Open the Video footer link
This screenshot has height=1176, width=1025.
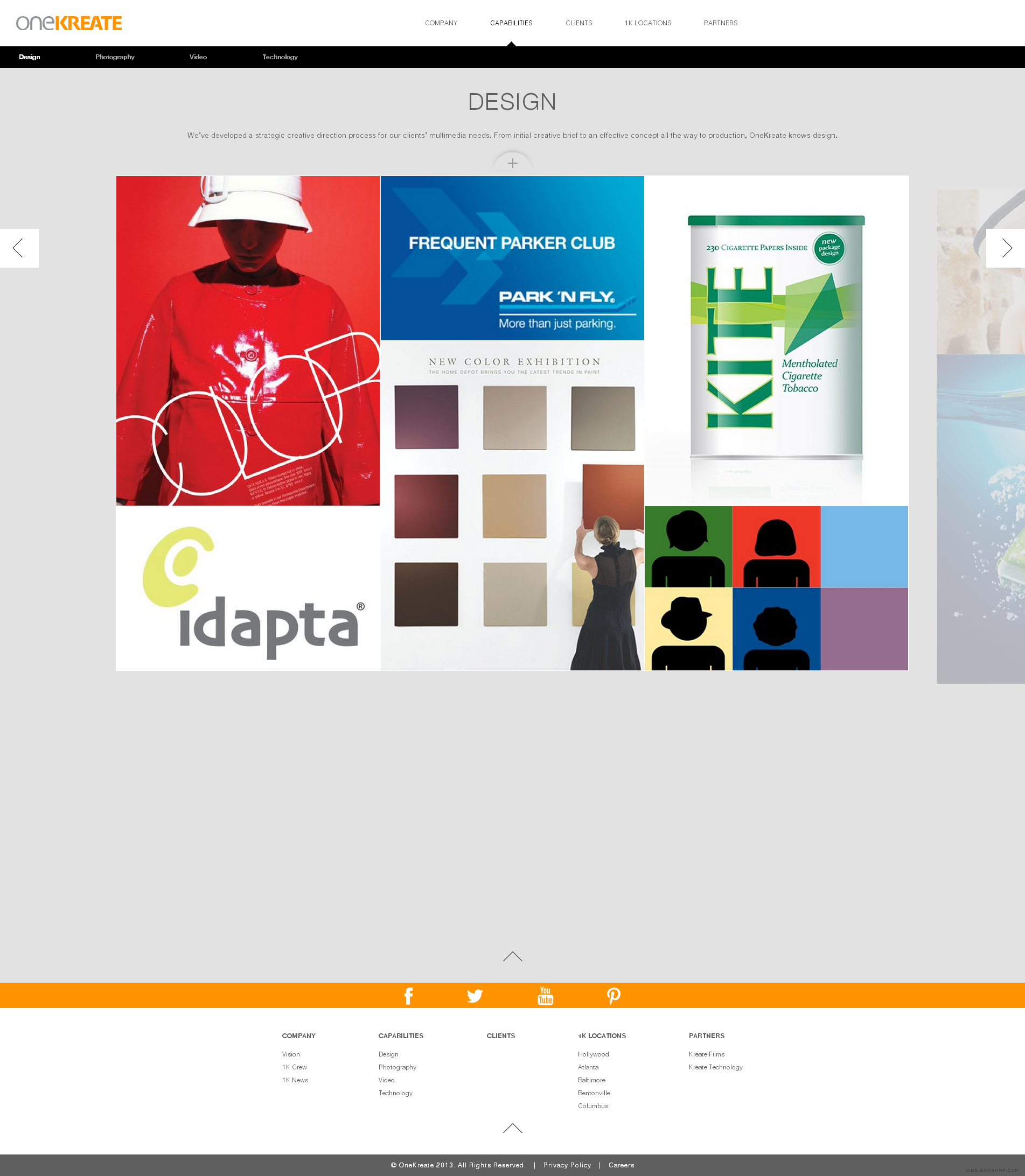click(x=387, y=1080)
